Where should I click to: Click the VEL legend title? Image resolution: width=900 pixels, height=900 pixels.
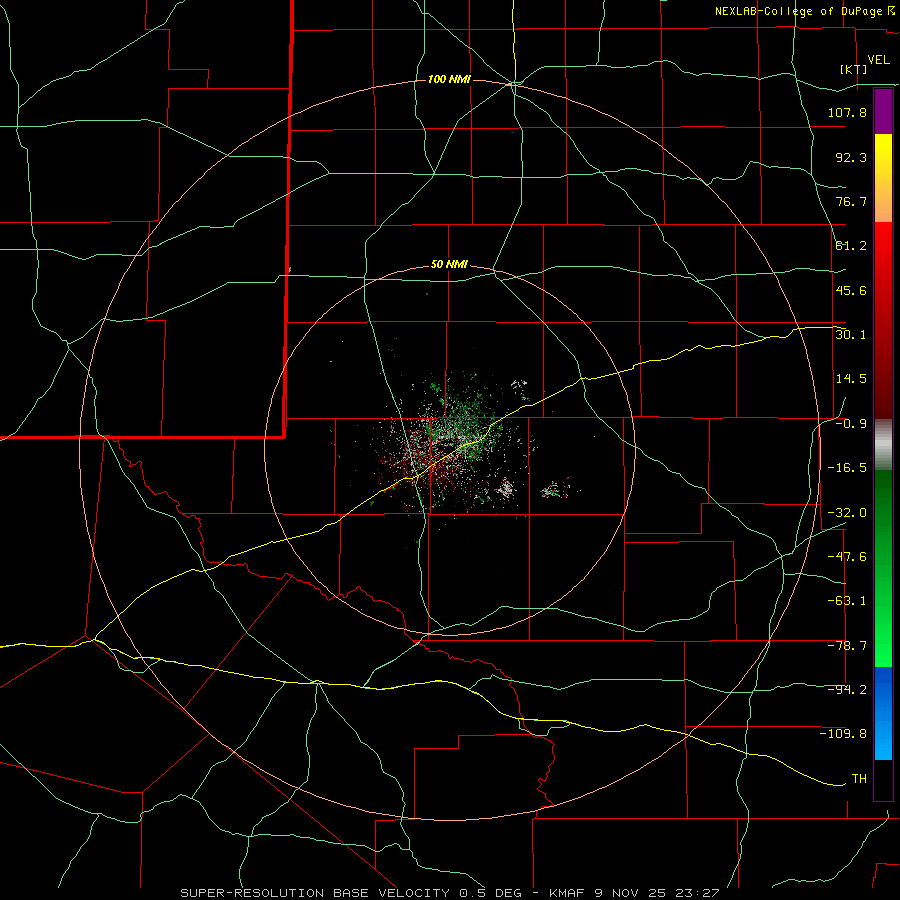click(x=878, y=60)
